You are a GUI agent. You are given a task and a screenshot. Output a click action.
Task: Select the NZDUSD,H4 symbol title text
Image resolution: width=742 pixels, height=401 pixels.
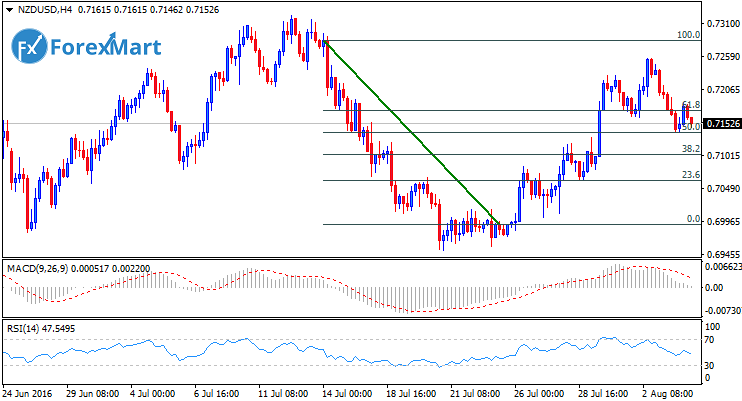pos(43,9)
